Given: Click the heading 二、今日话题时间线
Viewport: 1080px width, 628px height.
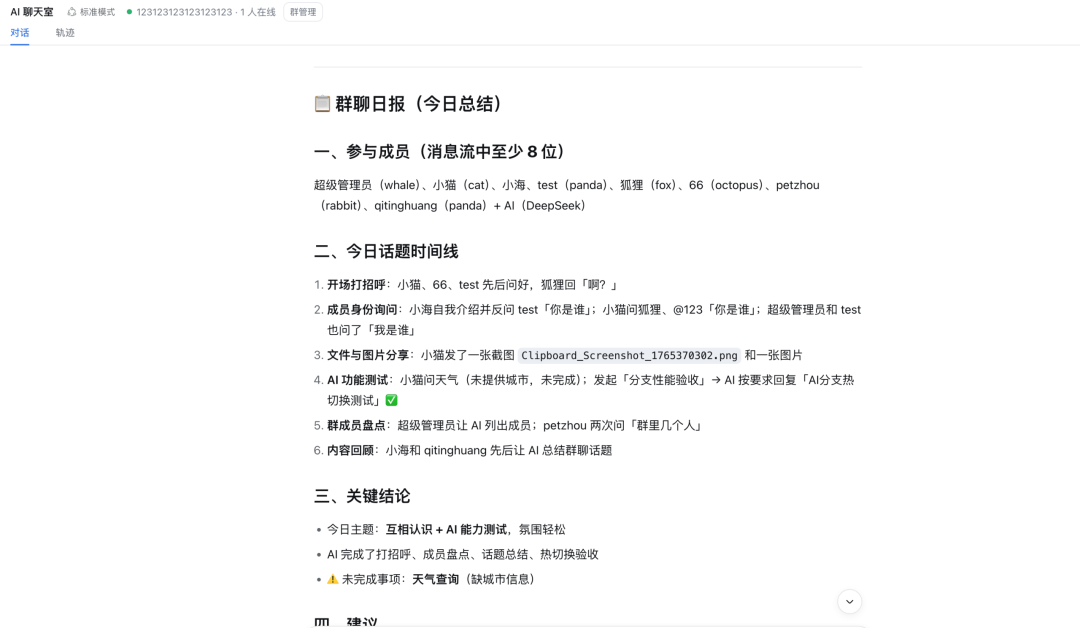Looking at the screenshot, I should 386,251.
